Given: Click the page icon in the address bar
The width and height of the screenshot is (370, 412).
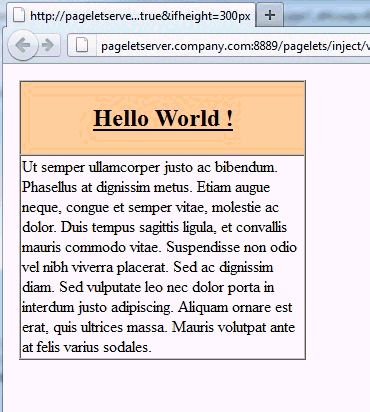Looking at the screenshot, I should point(82,45).
